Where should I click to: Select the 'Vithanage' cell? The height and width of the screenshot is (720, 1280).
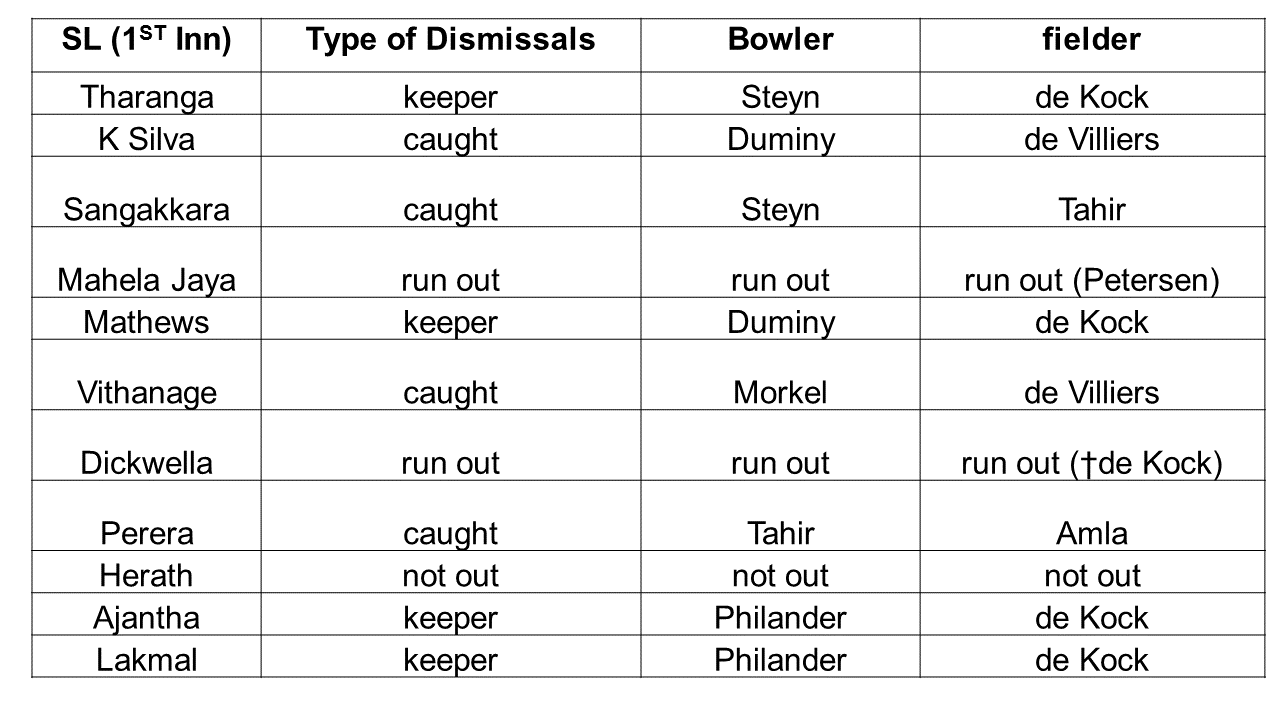pyautogui.click(x=146, y=392)
